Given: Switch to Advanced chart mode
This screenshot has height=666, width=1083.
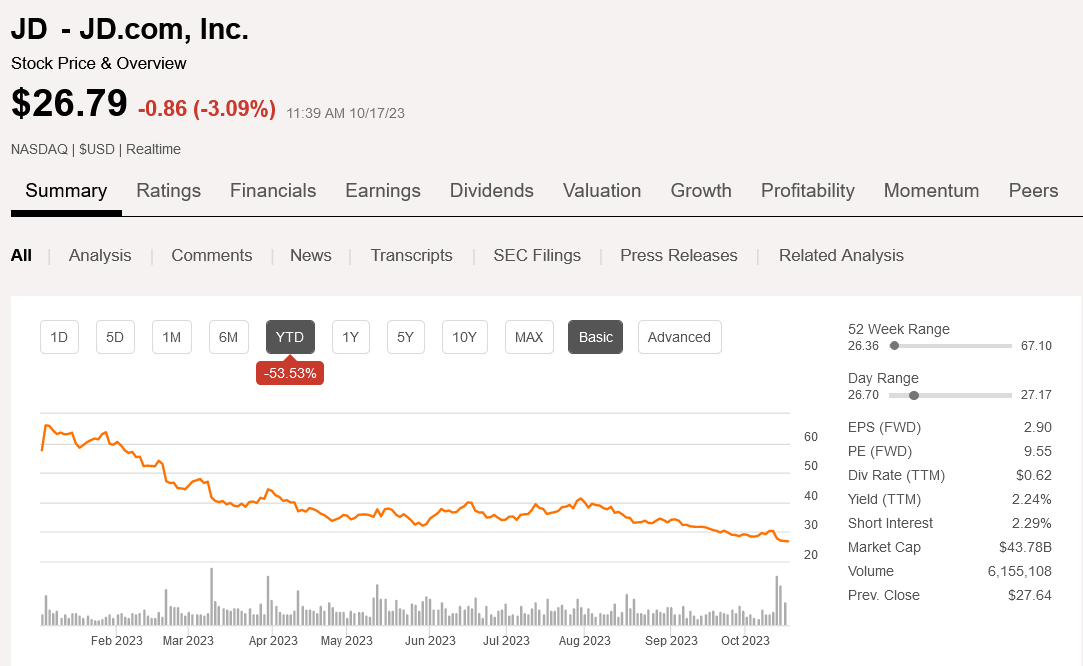Looking at the screenshot, I should [x=680, y=337].
